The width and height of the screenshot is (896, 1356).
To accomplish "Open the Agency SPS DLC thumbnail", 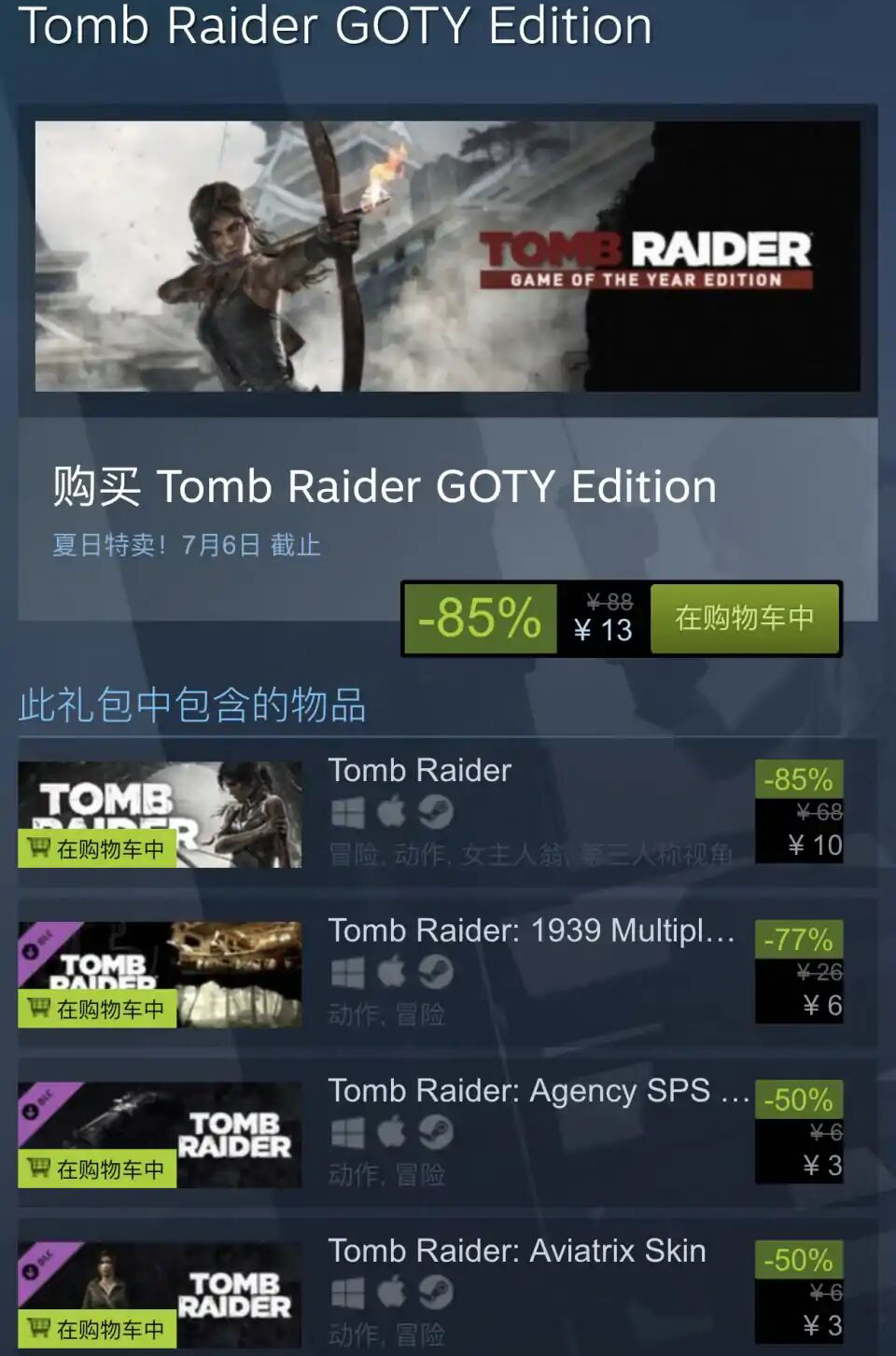I will (160, 1135).
